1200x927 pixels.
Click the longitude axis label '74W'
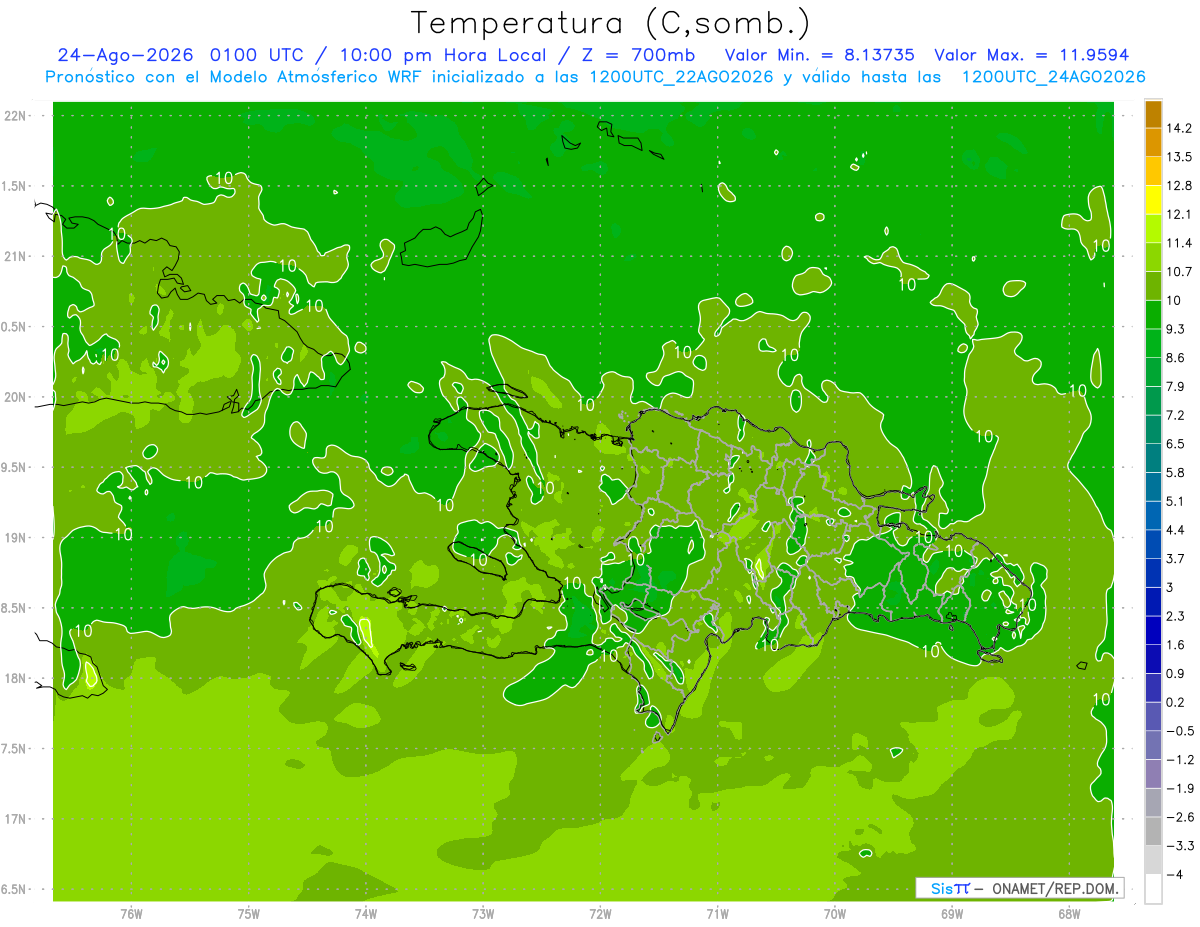(x=365, y=913)
